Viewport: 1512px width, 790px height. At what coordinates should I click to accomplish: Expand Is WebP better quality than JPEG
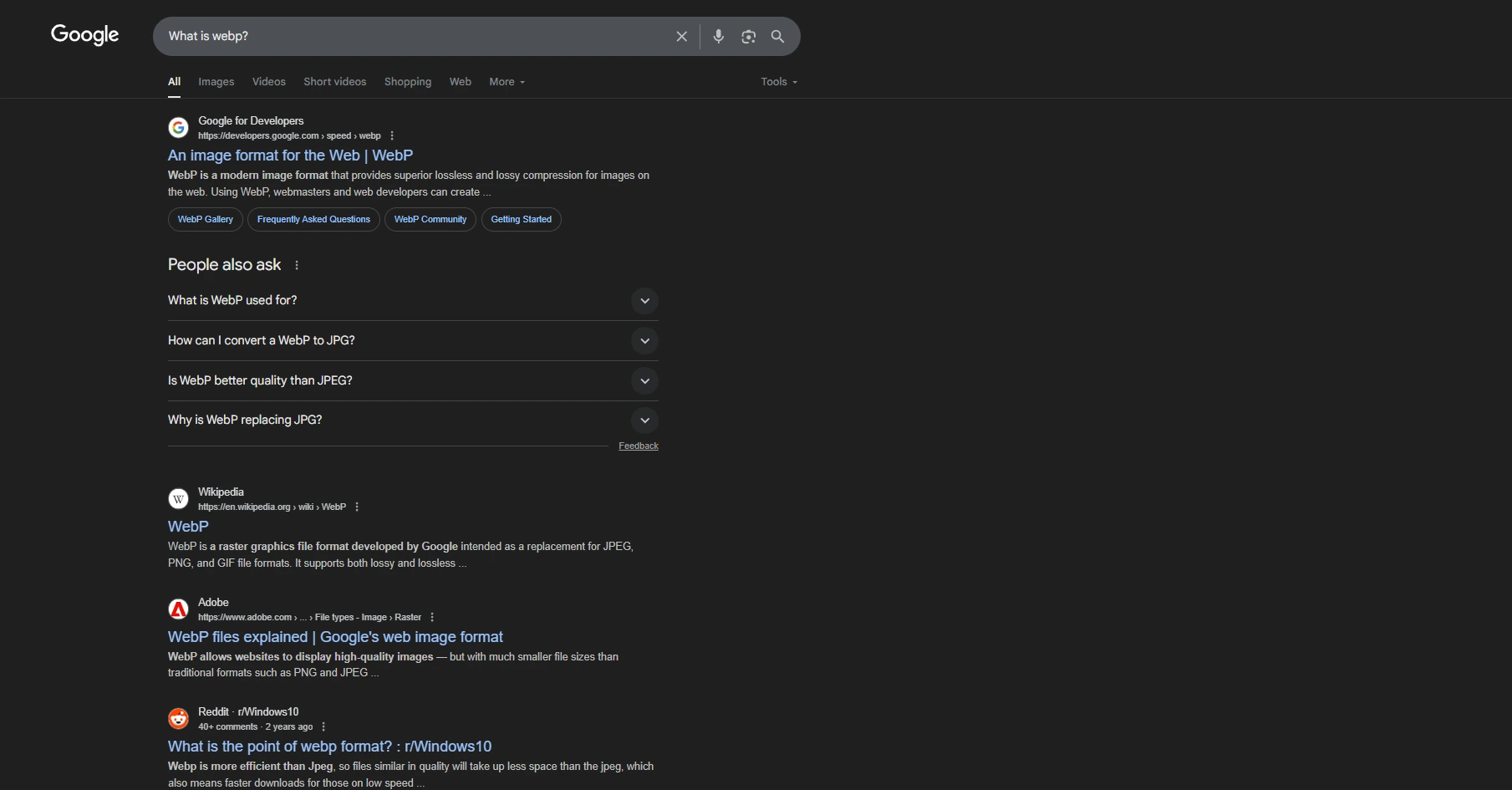coord(644,380)
